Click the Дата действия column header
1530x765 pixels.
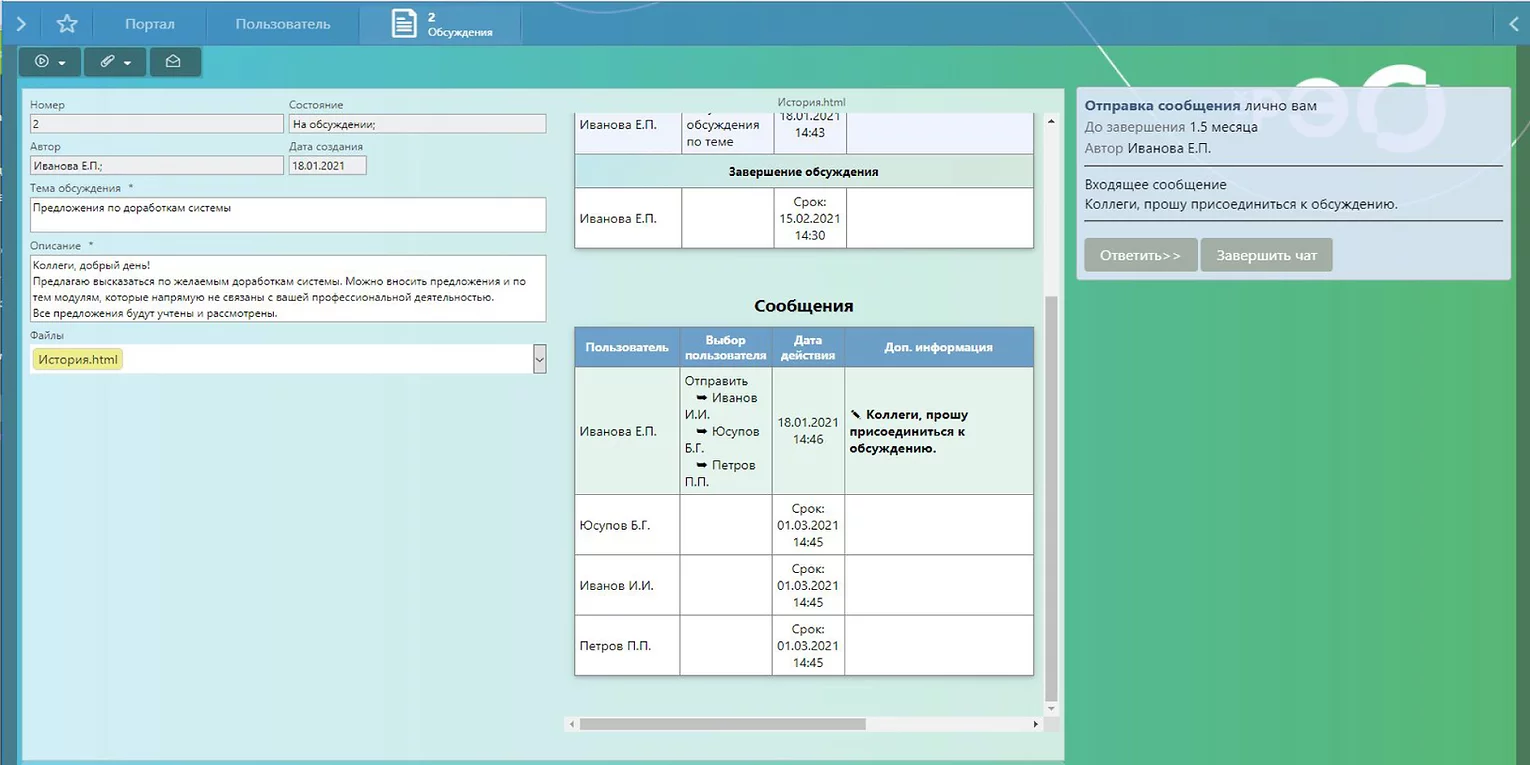[809, 347]
